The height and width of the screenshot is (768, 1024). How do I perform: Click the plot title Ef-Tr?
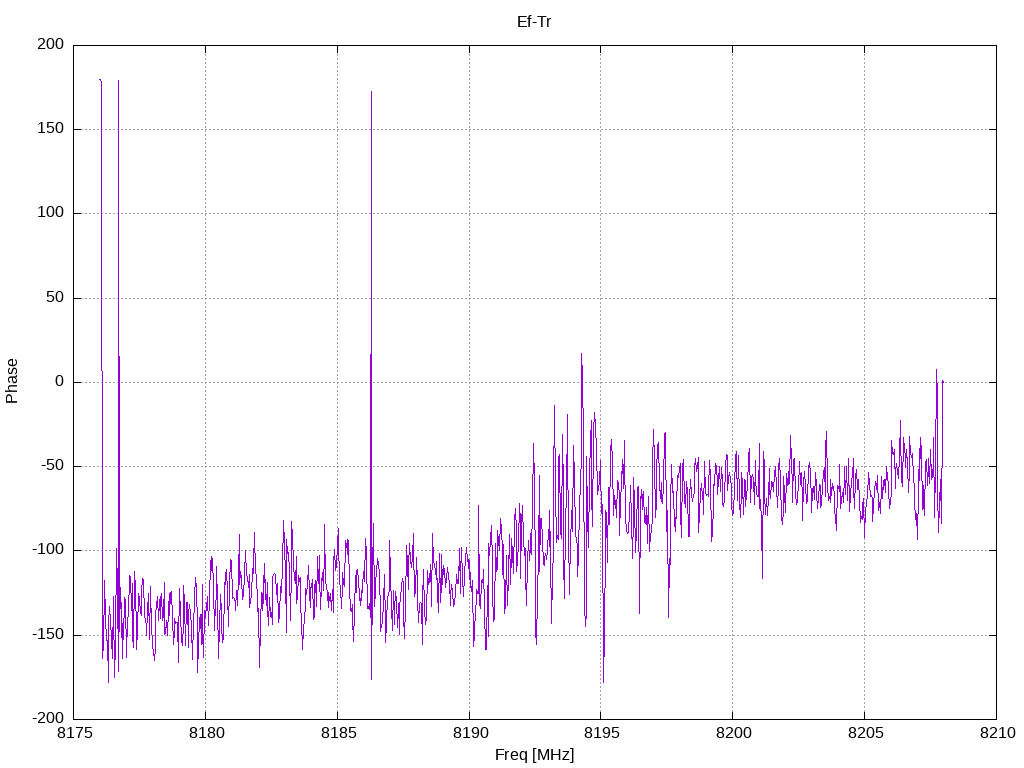point(534,22)
